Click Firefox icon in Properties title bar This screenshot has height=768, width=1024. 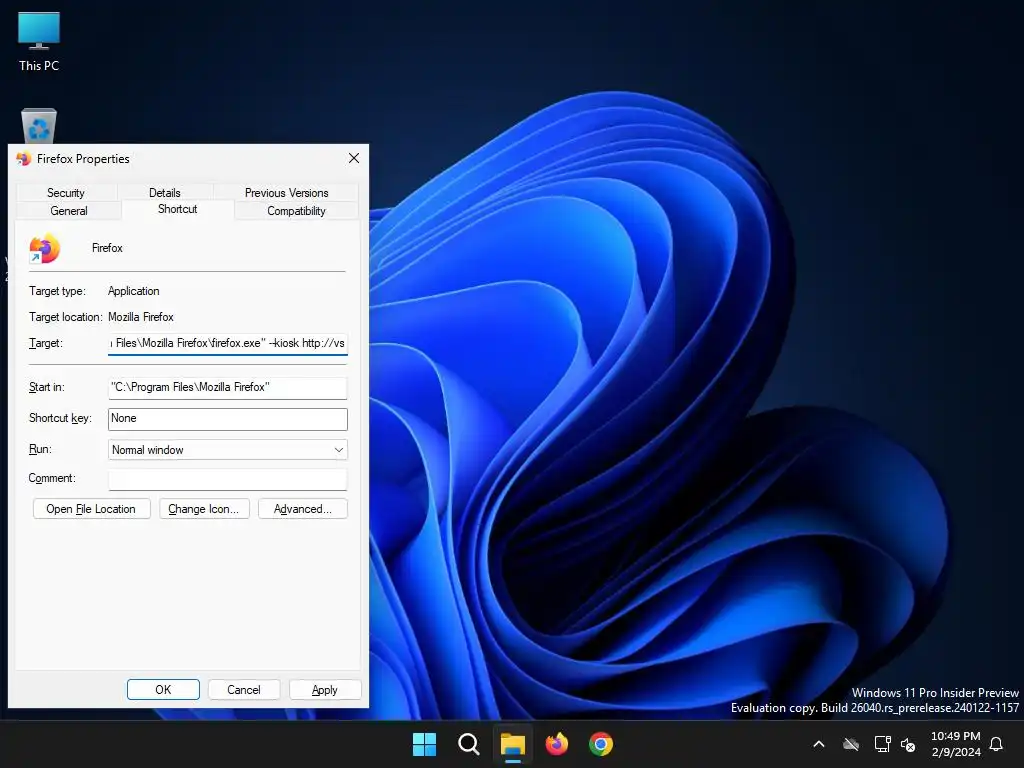(x=24, y=159)
